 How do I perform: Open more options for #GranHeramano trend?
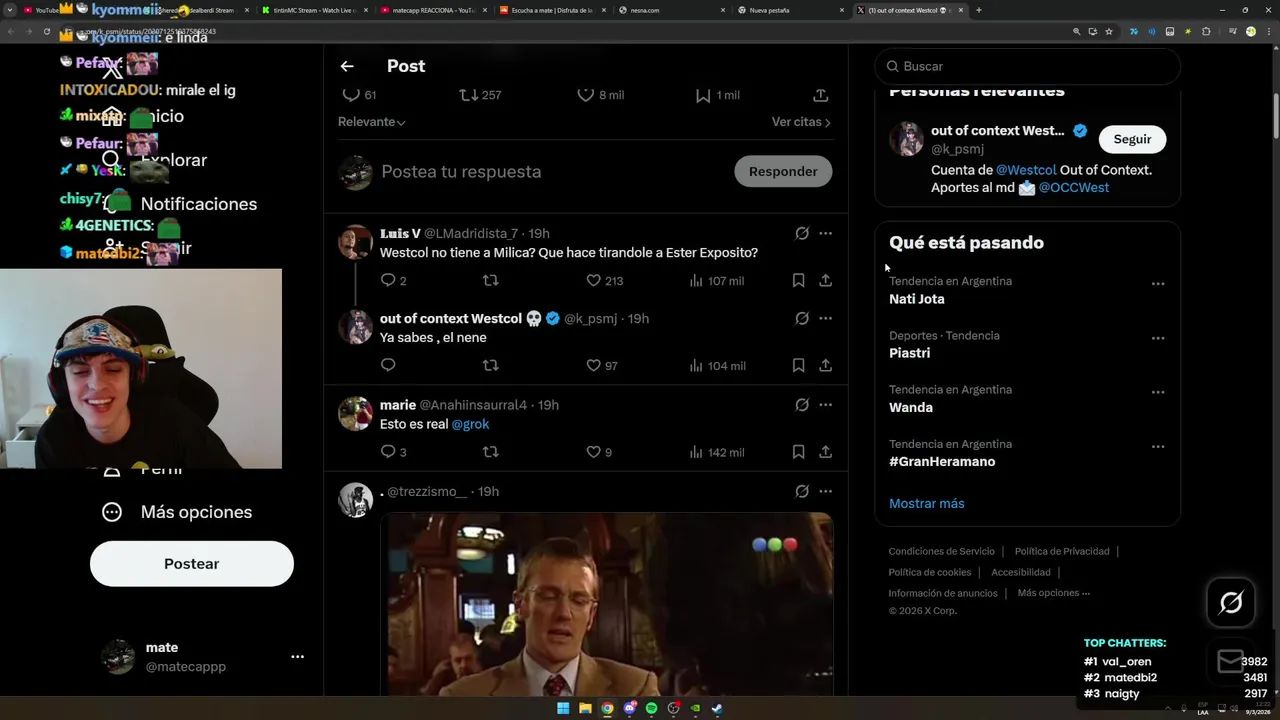1158,447
